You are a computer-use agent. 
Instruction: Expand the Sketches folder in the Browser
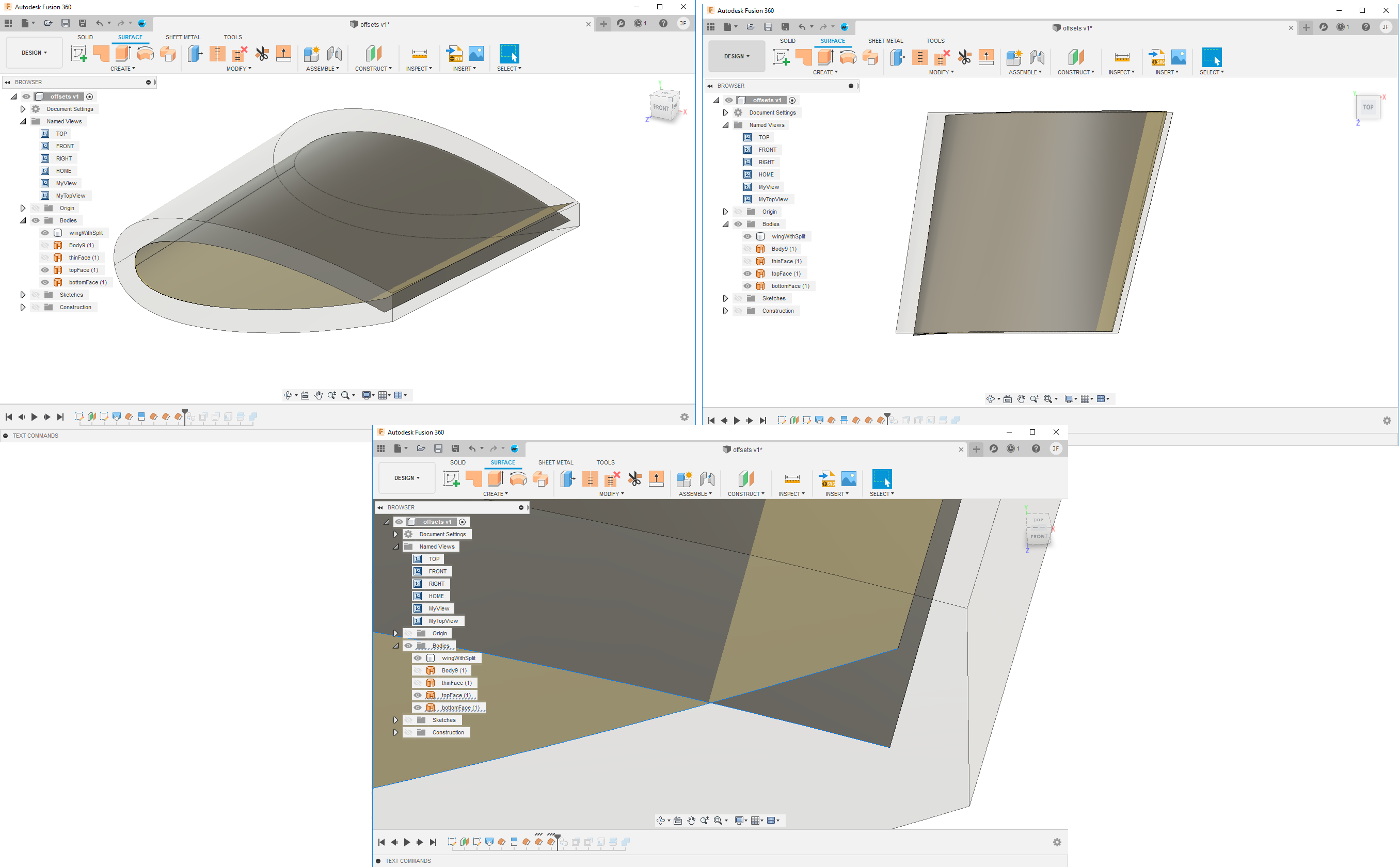(23, 294)
